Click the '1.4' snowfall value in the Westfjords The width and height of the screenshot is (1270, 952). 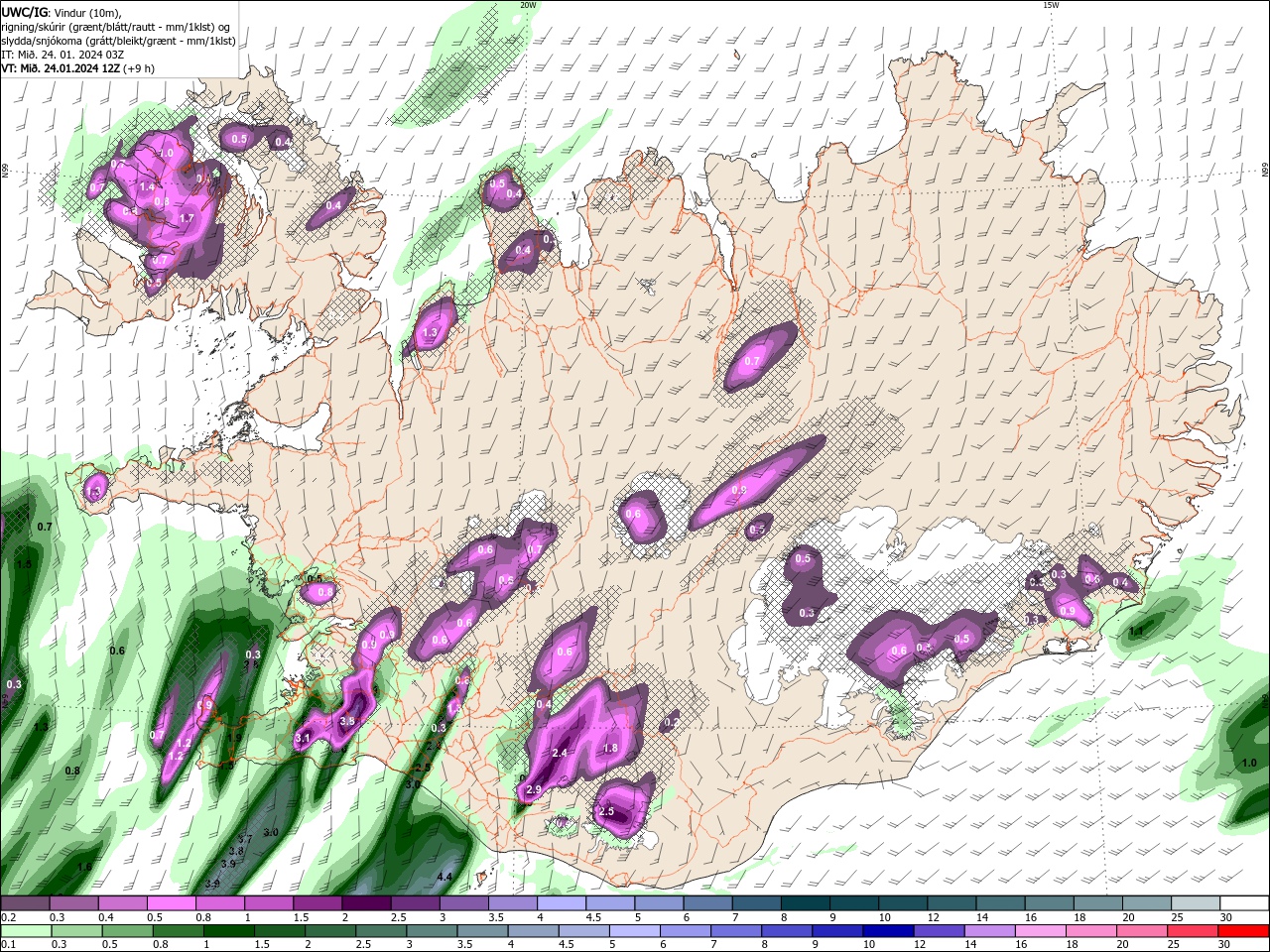click(x=148, y=186)
